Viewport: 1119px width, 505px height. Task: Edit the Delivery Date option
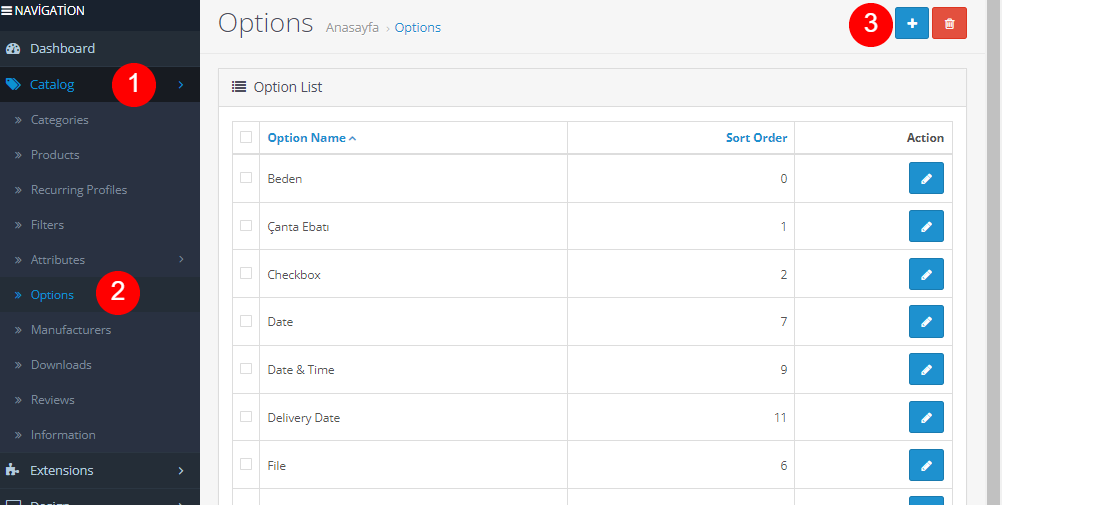pos(926,417)
